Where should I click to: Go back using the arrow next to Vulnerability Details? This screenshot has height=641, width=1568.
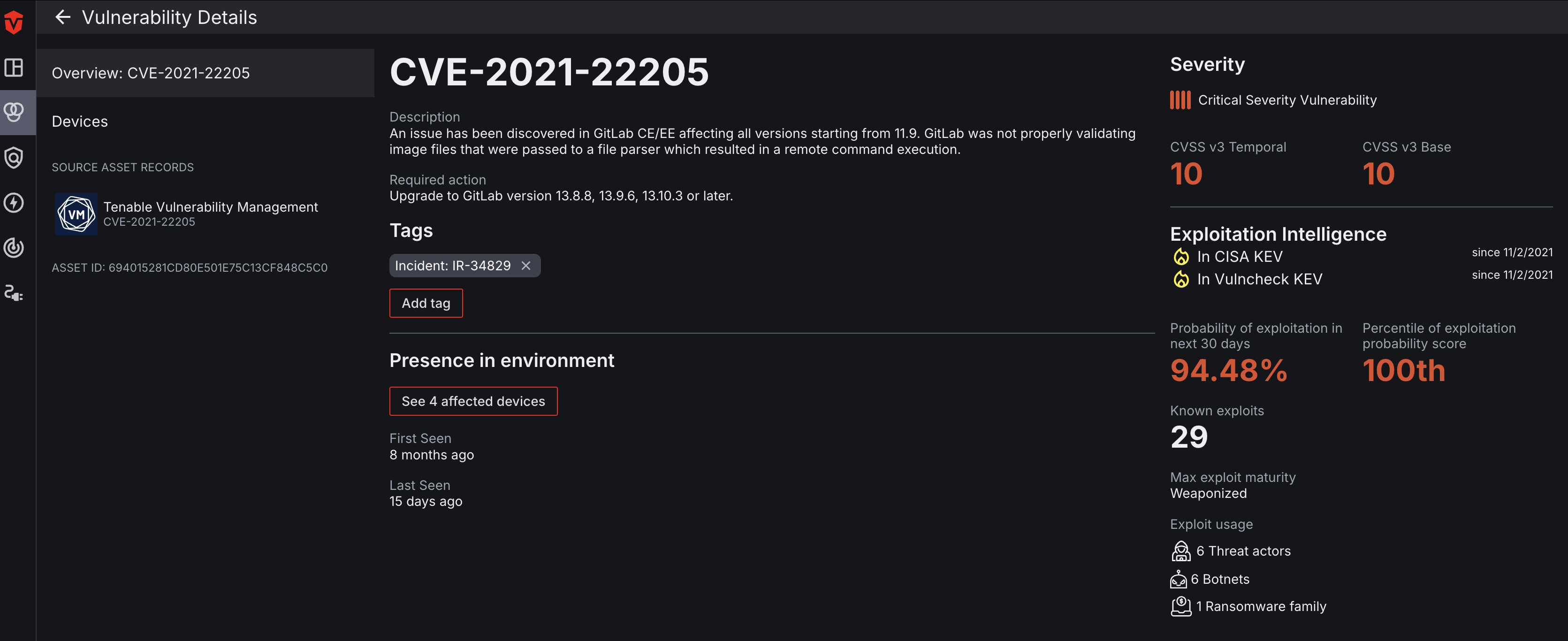click(x=63, y=17)
